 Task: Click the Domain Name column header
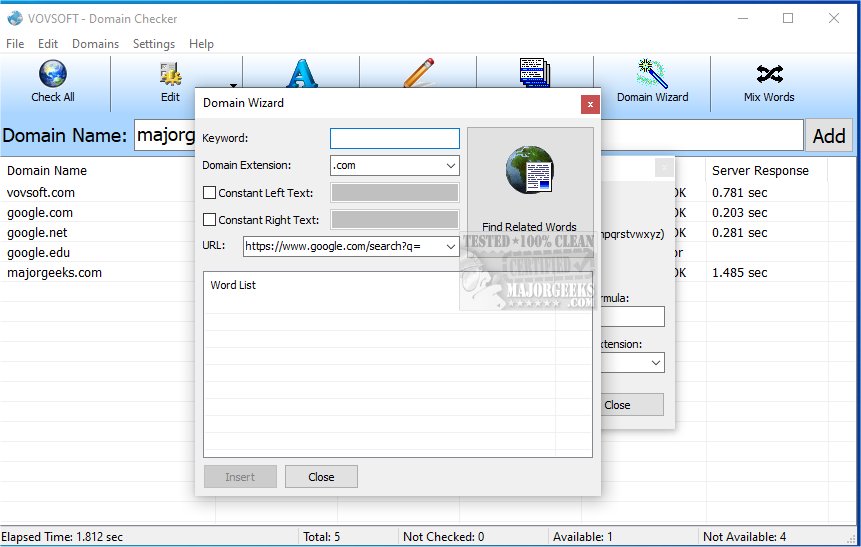click(x=47, y=171)
